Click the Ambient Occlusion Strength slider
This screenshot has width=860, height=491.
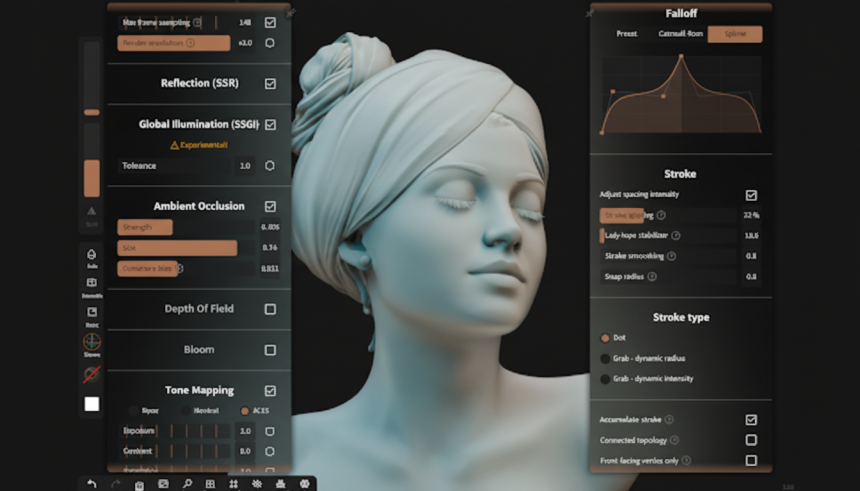[x=186, y=227]
